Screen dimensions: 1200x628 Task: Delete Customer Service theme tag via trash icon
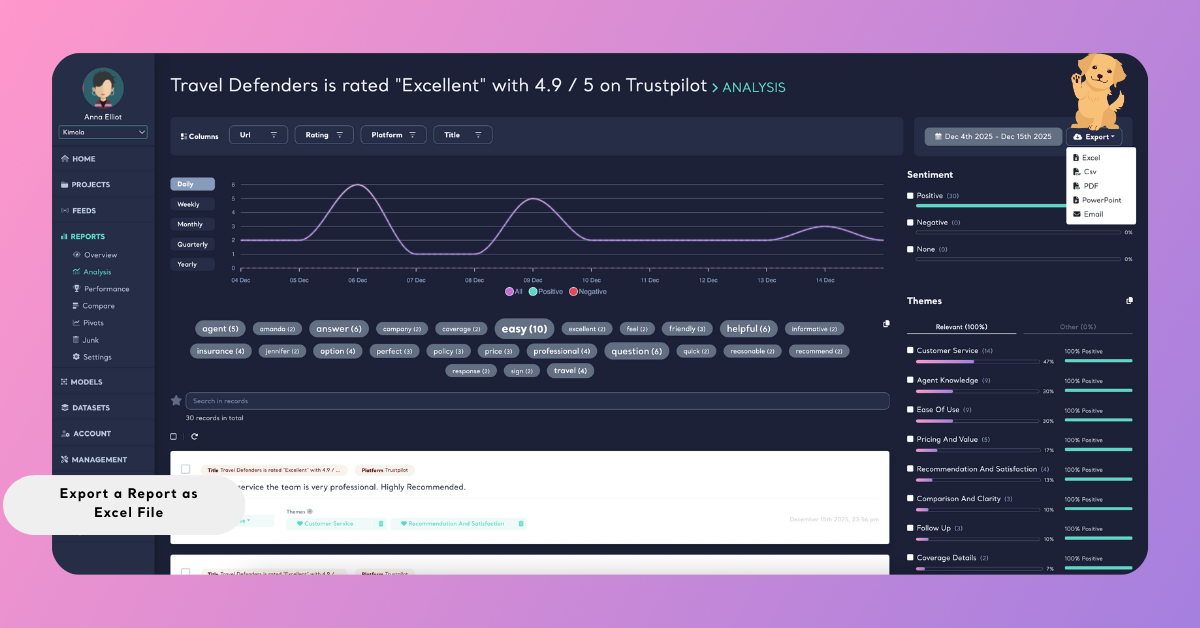click(380, 523)
